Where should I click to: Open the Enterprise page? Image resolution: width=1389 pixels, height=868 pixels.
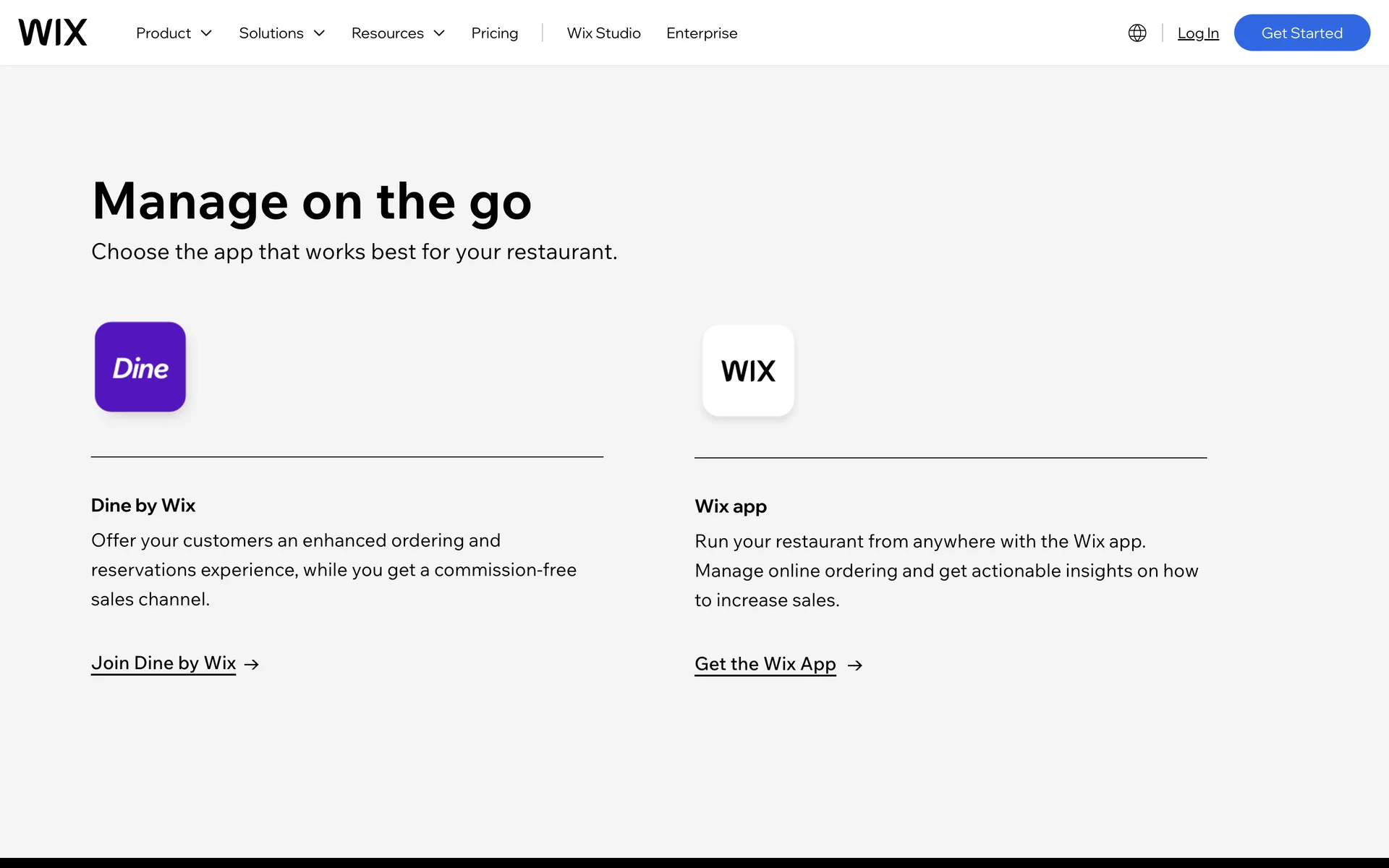(x=702, y=33)
